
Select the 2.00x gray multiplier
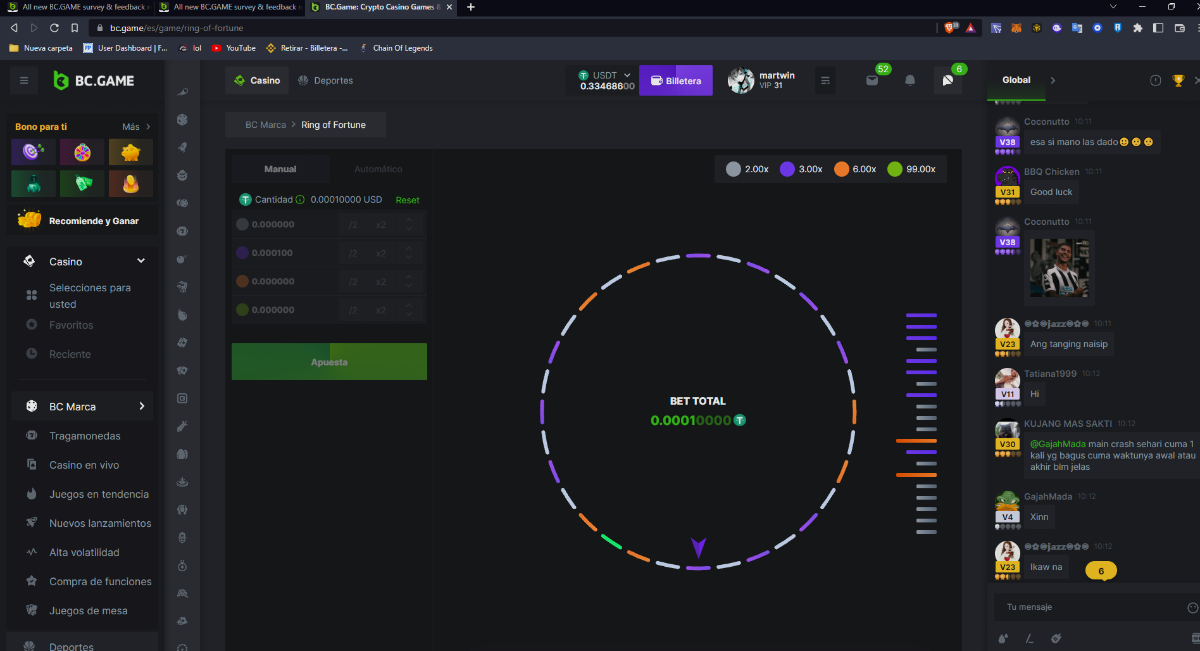(748, 169)
